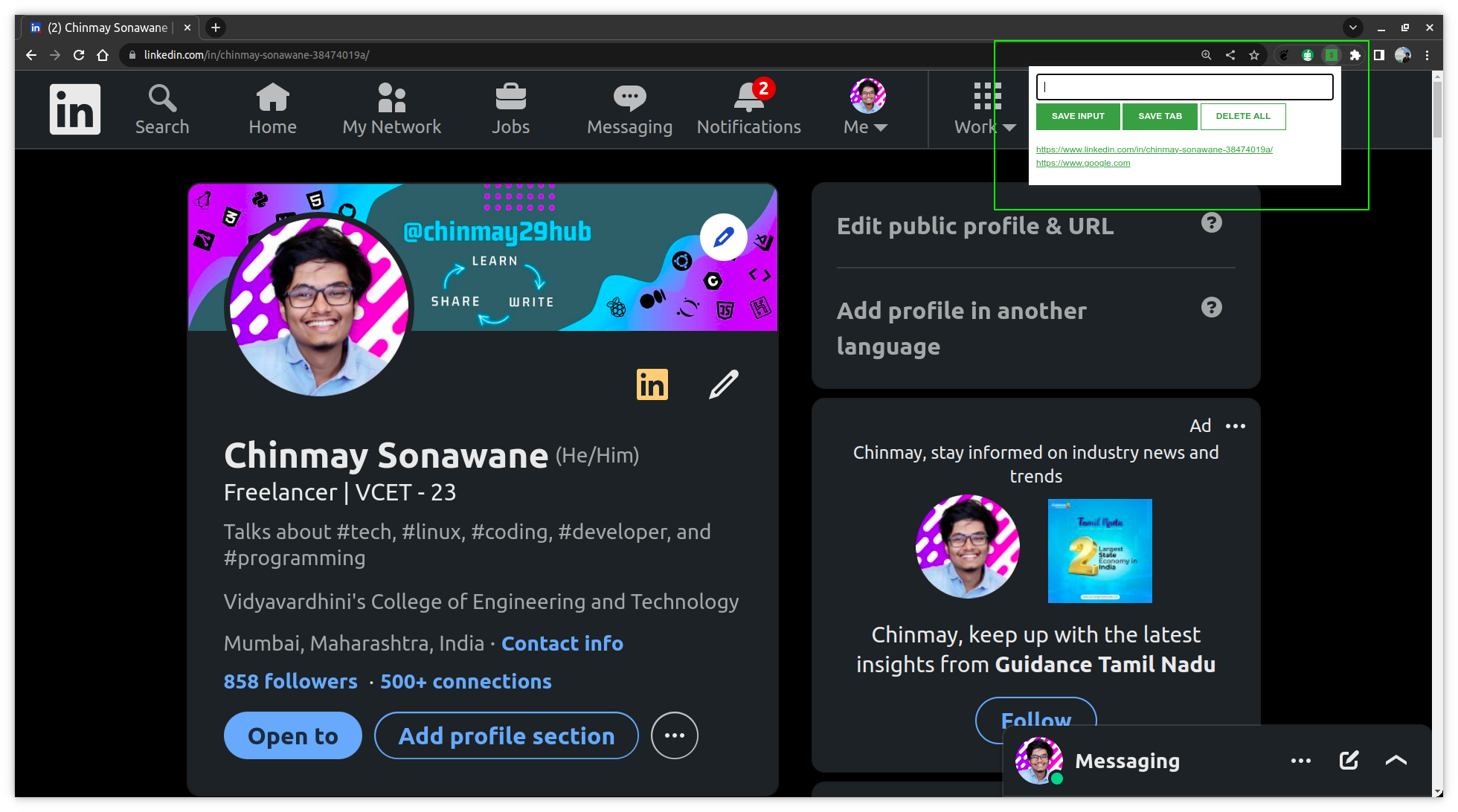The width and height of the screenshot is (1458, 812).
Task: Open the Messaging nav item
Action: coord(629,109)
